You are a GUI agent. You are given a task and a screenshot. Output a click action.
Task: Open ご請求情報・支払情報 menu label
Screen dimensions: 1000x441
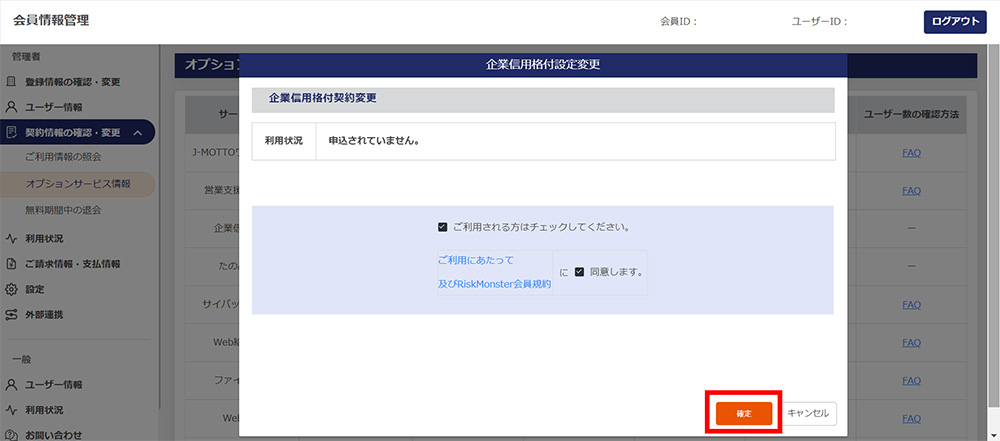pos(73,264)
